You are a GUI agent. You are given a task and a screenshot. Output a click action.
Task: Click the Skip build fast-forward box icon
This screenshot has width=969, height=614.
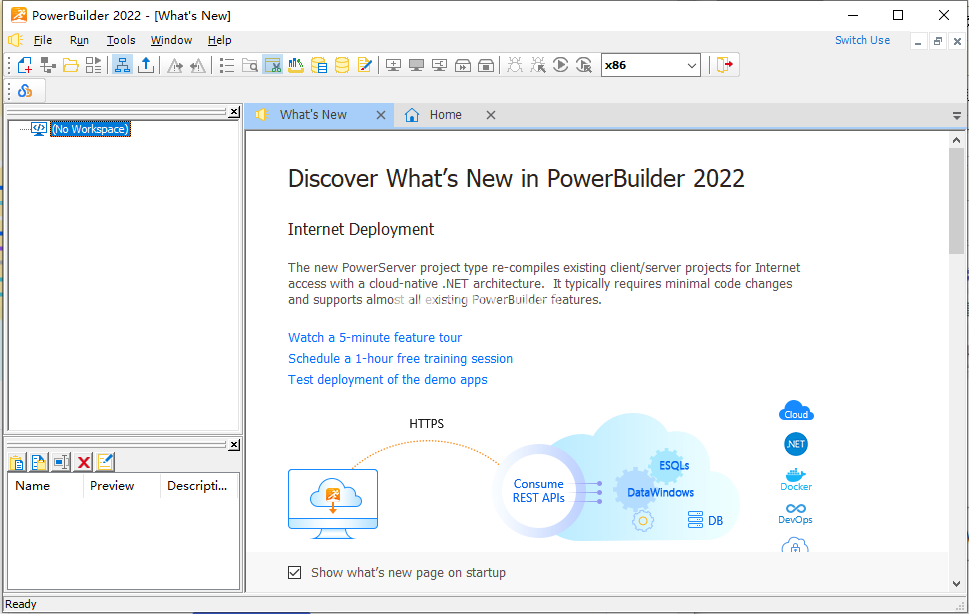pyautogui.click(x=463, y=65)
